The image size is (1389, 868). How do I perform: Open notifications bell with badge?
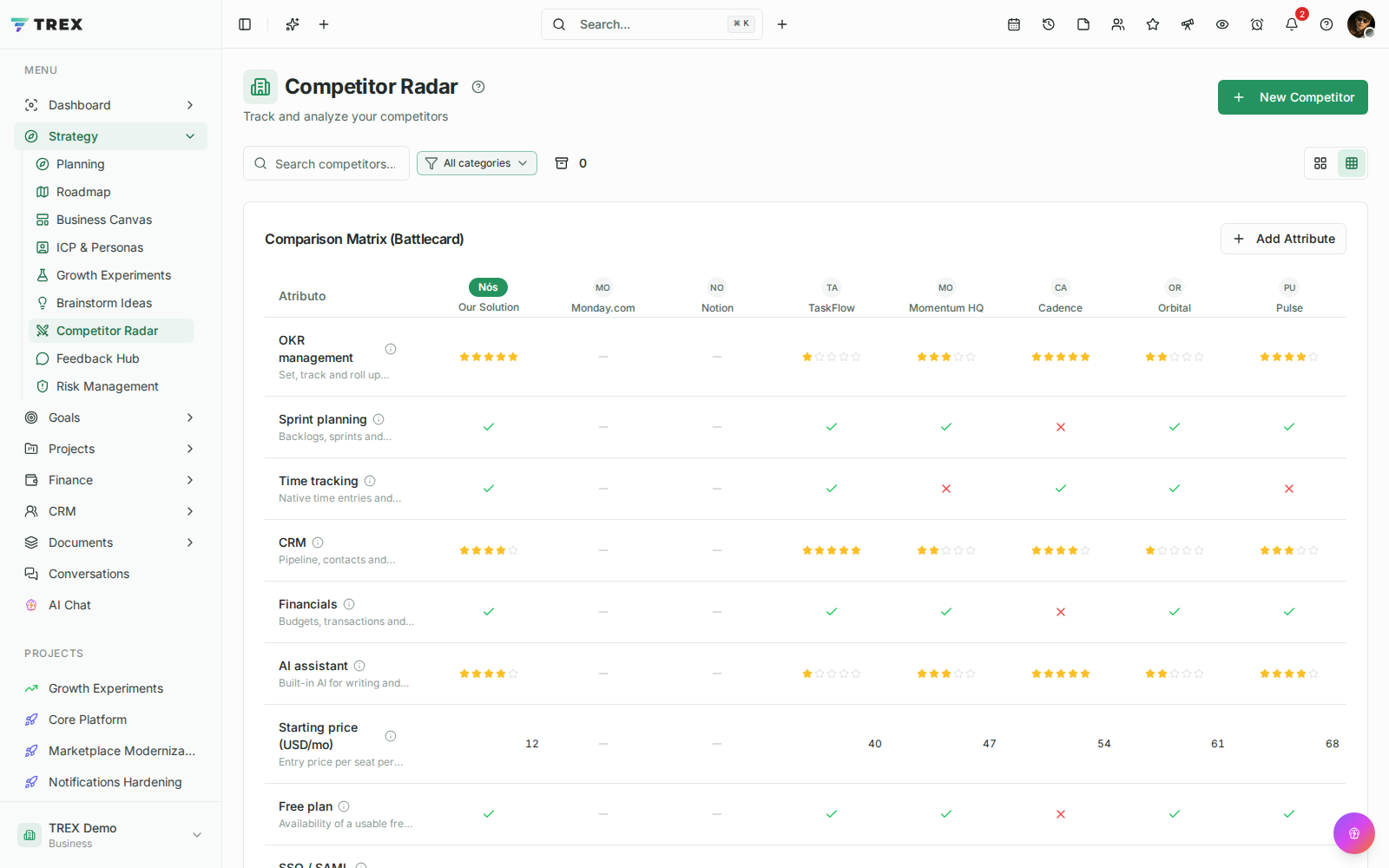tap(1292, 24)
